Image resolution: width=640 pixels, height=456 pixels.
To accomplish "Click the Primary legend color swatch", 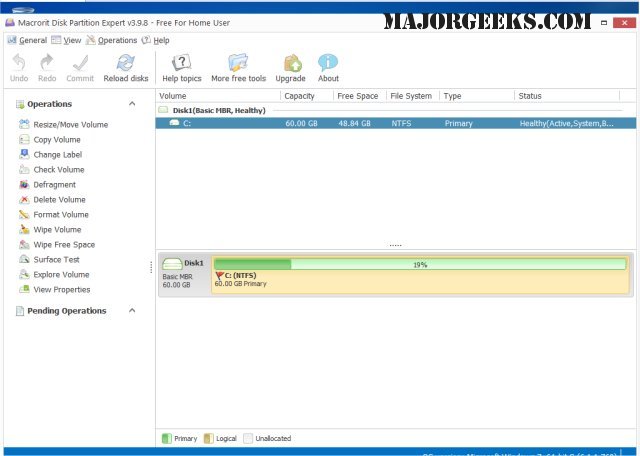I will 167,438.
